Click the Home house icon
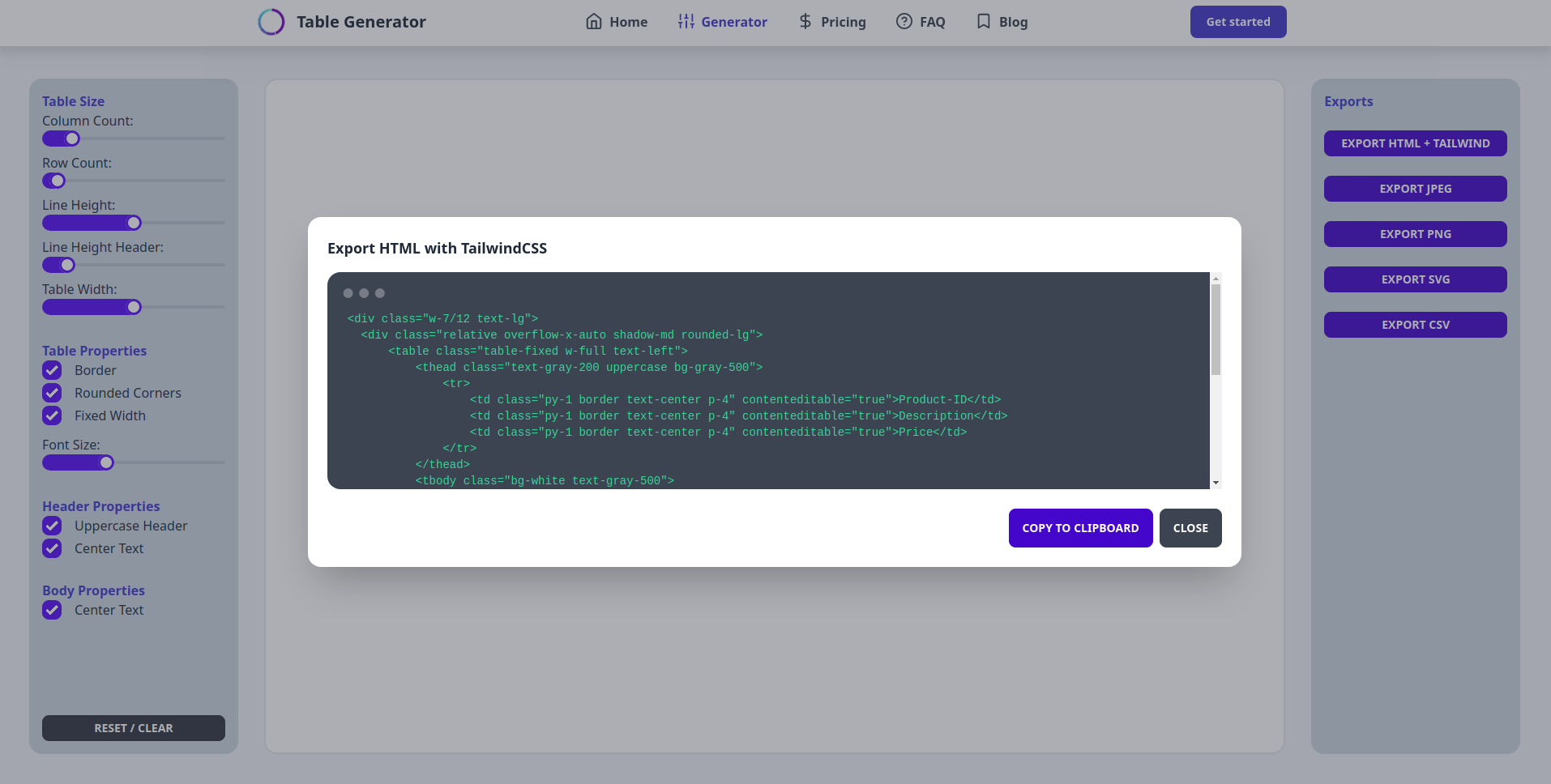Viewport: 1551px width, 784px height. point(594,22)
